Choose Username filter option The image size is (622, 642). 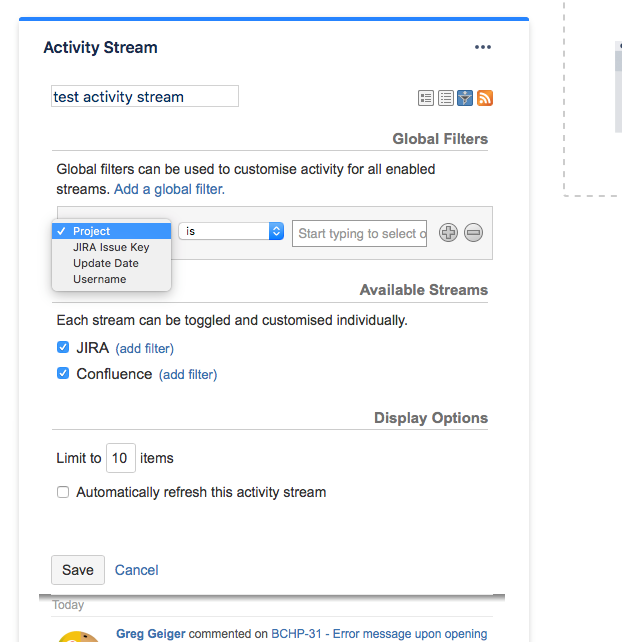(x=111, y=279)
